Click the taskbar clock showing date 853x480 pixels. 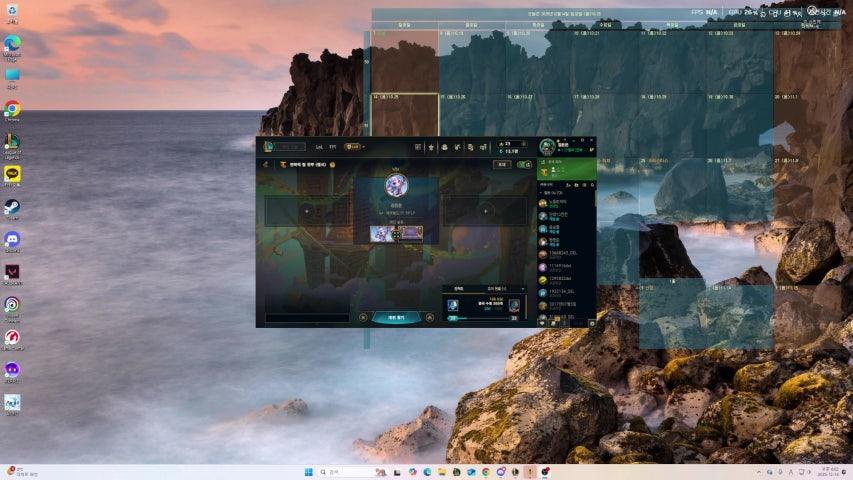point(829,472)
